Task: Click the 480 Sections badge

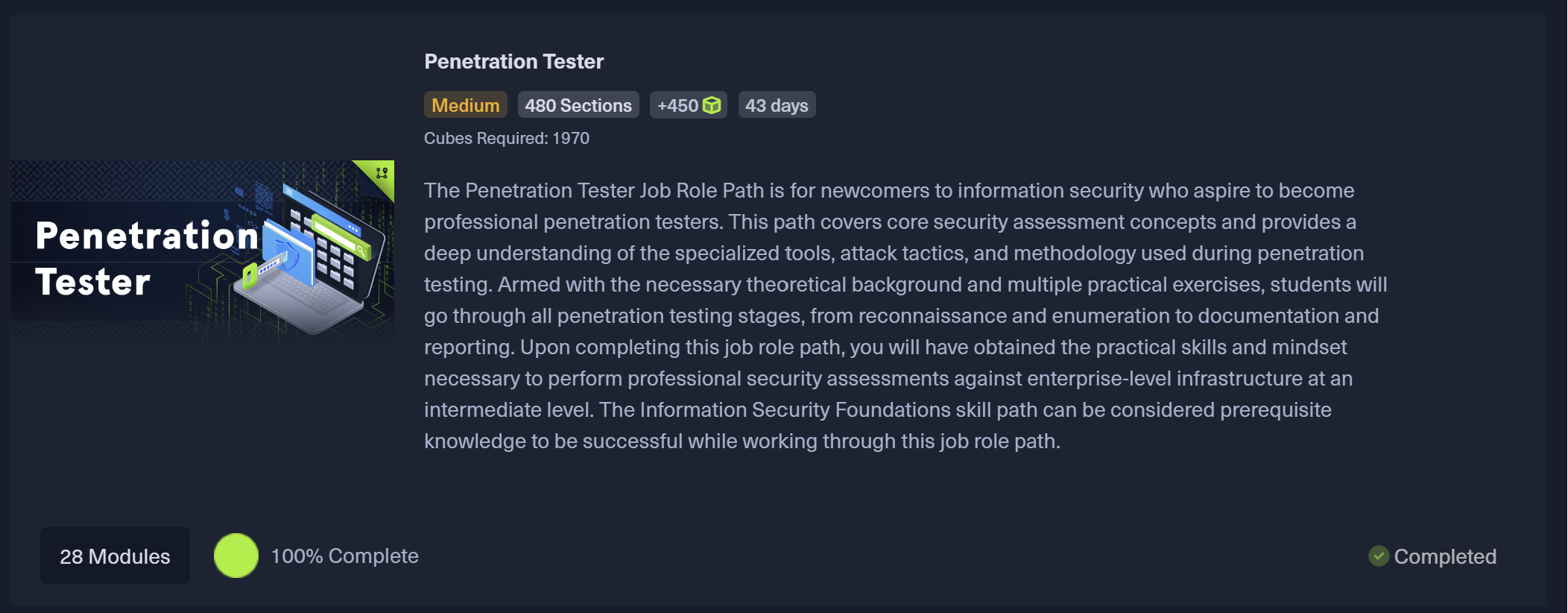Action: [578, 105]
